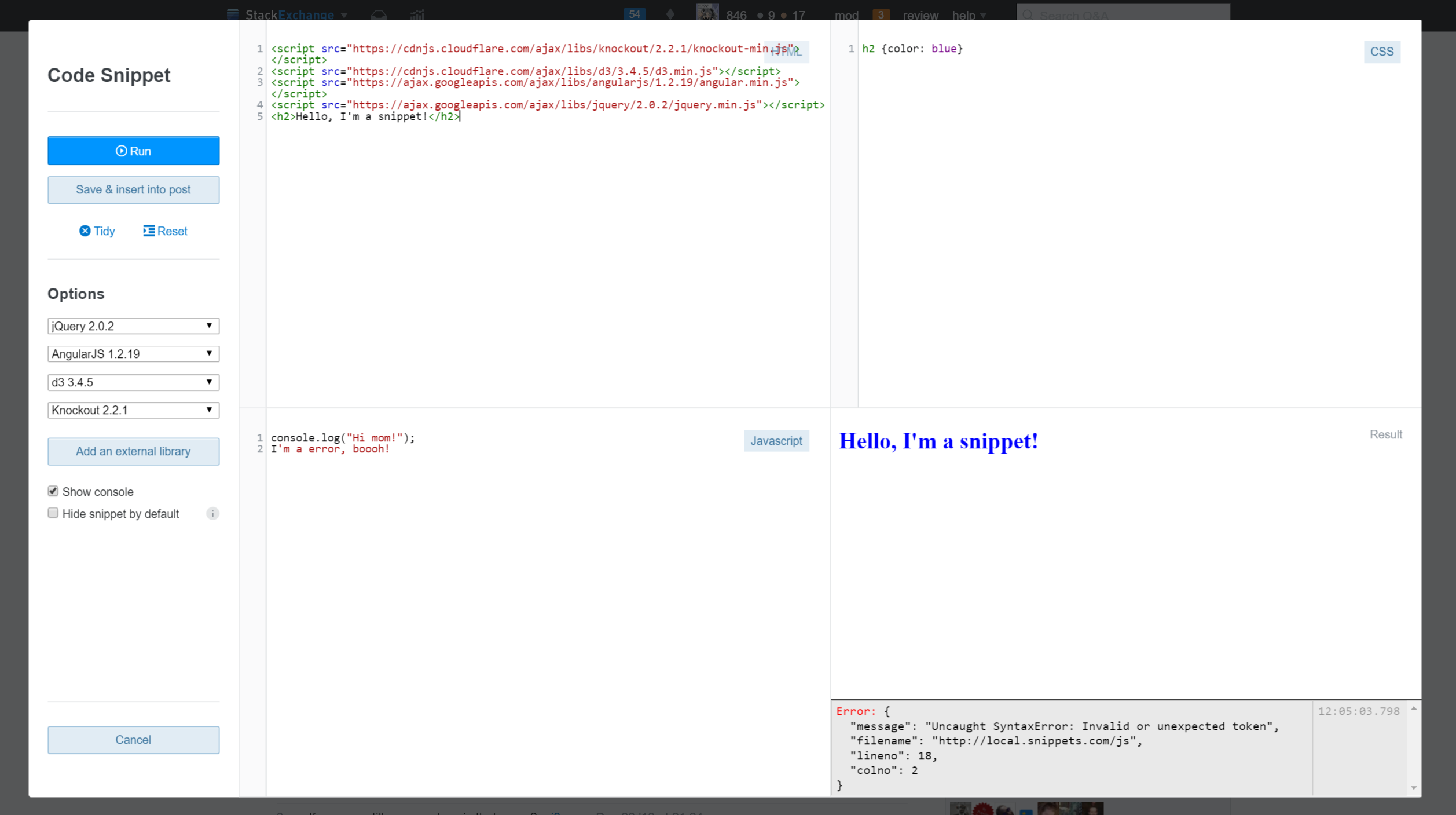Click Save & insert into post
1456x815 pixels.
point(133,189)
